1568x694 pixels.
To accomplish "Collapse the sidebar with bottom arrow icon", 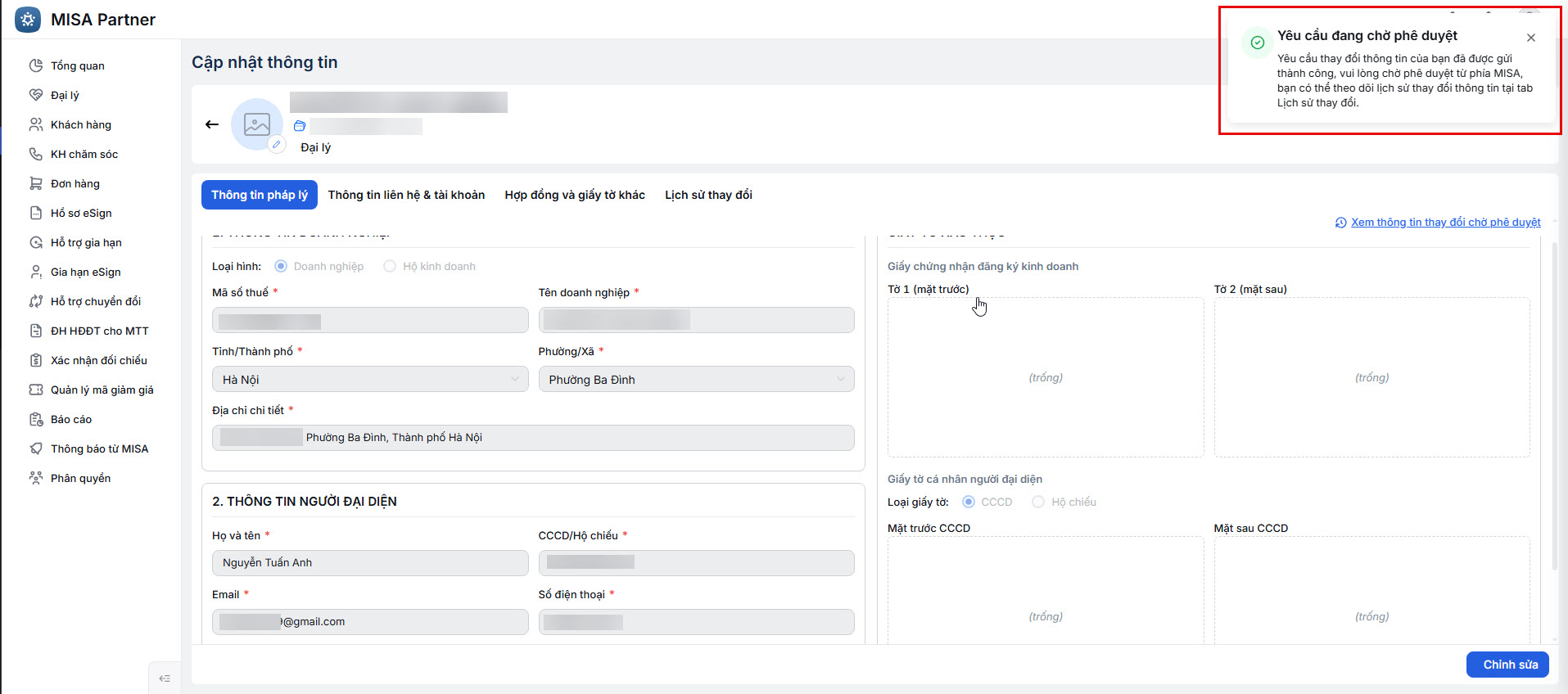I will tap(165, 678).
